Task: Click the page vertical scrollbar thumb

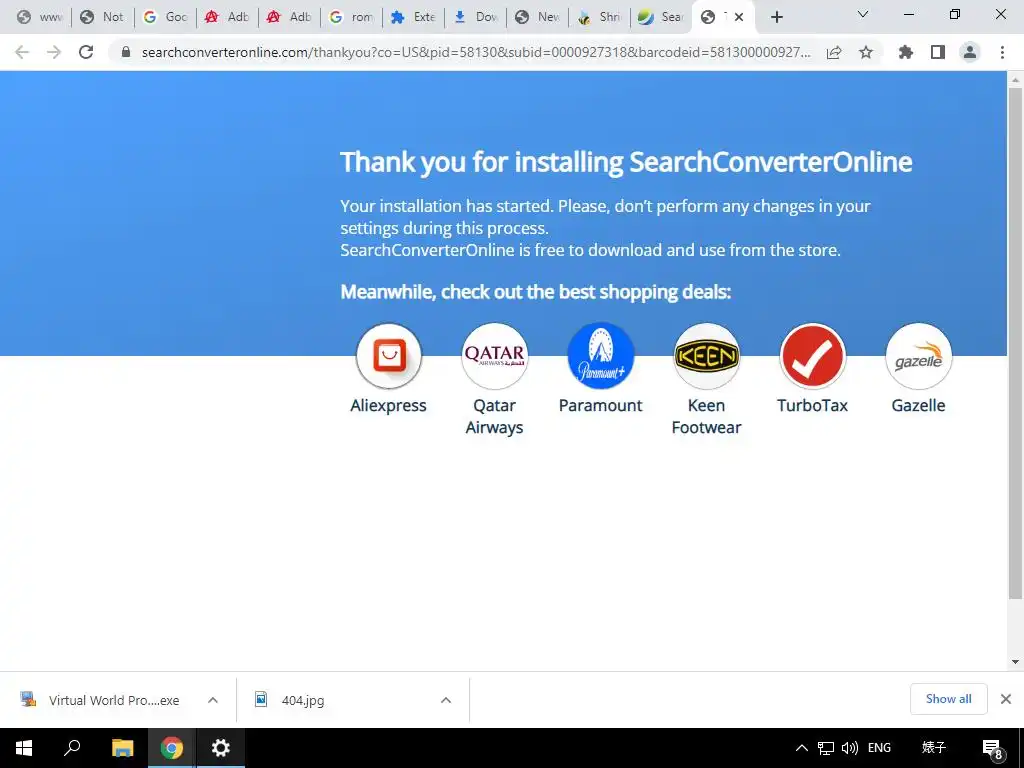Action: (x=1015, y=343)
